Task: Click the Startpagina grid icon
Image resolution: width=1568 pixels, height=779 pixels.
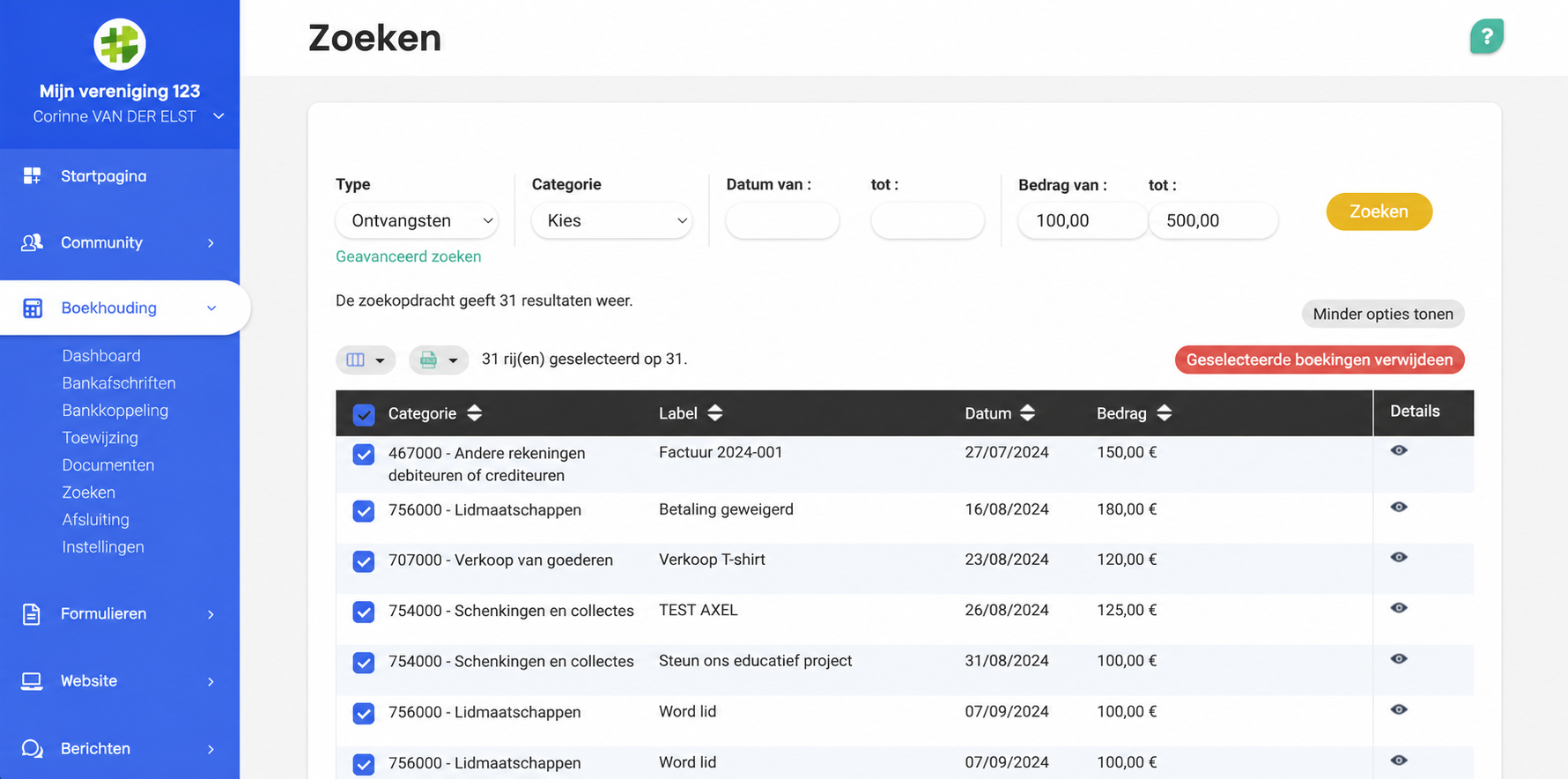Action: [x=32, y=175]
